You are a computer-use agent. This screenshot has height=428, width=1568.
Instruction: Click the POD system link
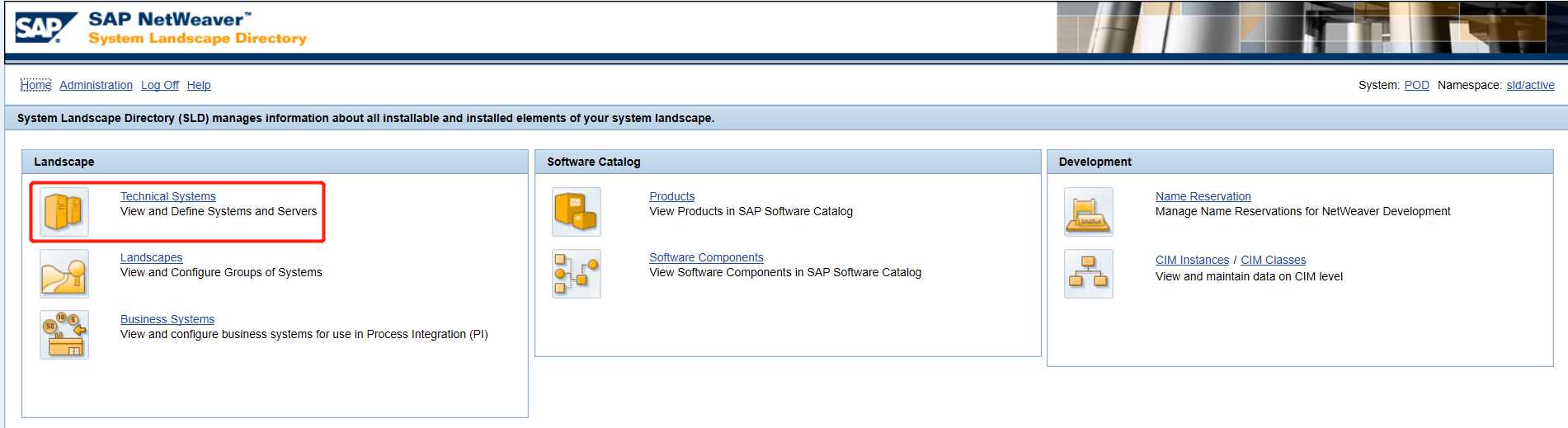(1417, 85)
